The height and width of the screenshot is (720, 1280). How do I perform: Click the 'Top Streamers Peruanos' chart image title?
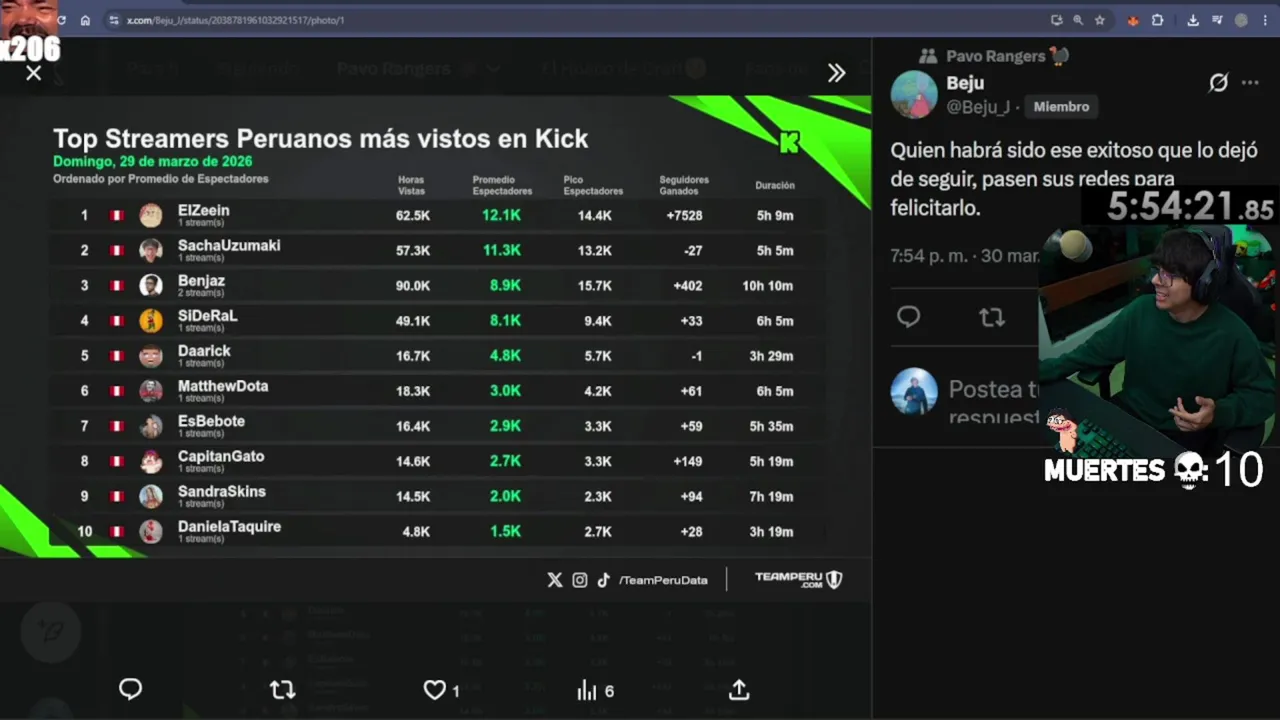pyautogui.click(x=320, y=139)
